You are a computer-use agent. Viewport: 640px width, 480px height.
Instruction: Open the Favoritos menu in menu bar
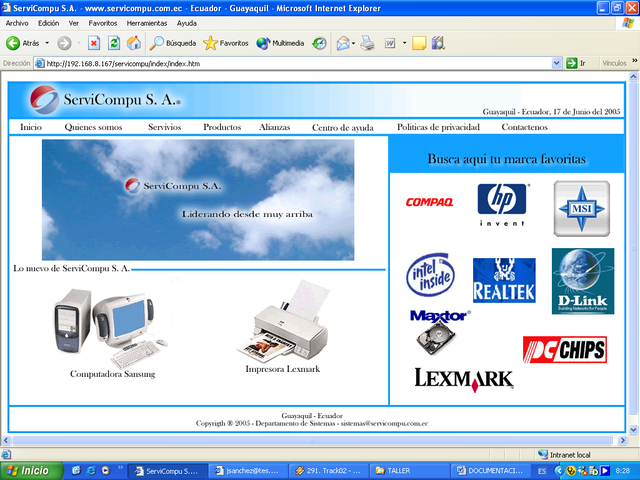pyautogui.click(x=103, y=23)
